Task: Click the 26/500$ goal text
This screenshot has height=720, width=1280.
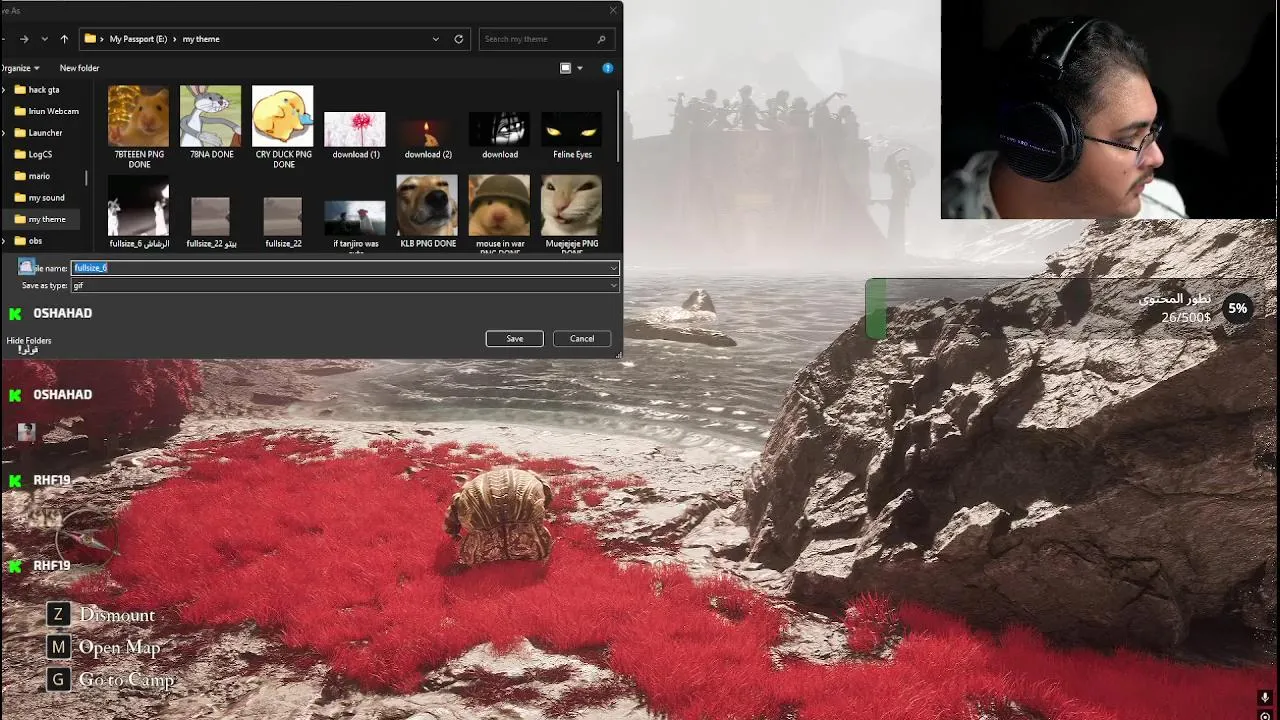Action: [x=1186, y=318]
